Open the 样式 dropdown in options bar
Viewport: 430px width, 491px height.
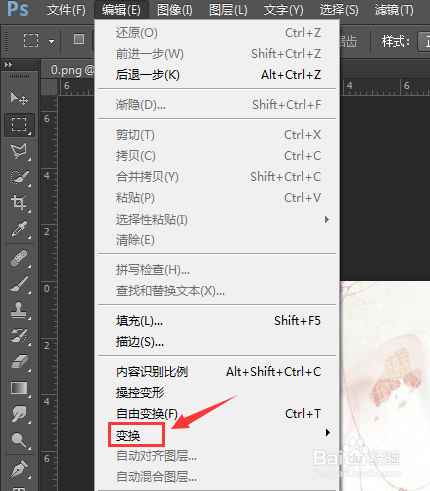point(424,42)
